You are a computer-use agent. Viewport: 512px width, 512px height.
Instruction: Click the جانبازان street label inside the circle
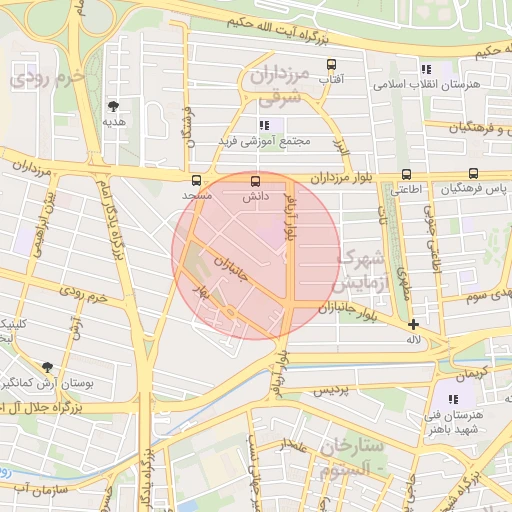coord(231,268)
